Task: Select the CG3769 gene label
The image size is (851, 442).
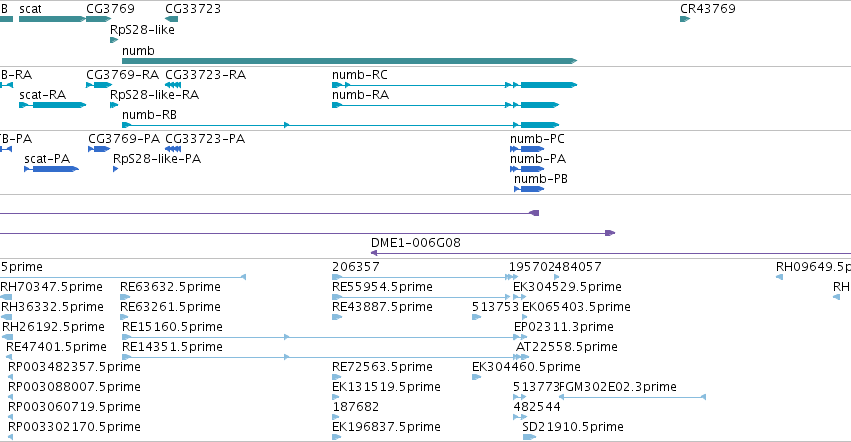Action: [110, 9]
